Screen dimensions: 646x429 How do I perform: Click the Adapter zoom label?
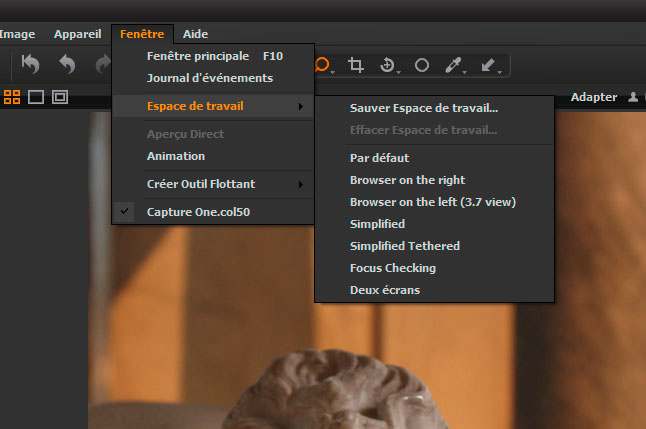[x=594, y=97]
